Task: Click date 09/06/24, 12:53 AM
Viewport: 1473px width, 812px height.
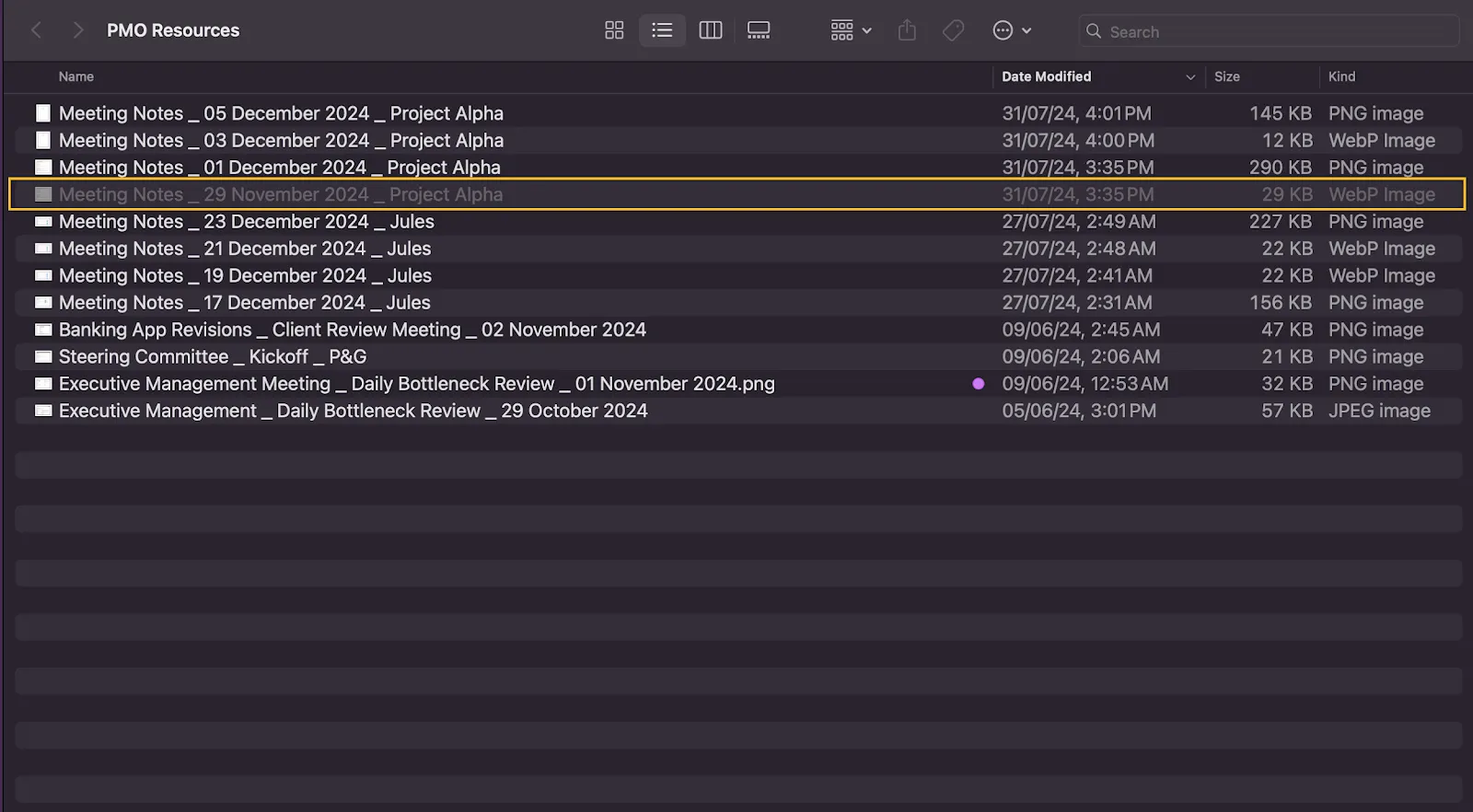Action: 1084,384
